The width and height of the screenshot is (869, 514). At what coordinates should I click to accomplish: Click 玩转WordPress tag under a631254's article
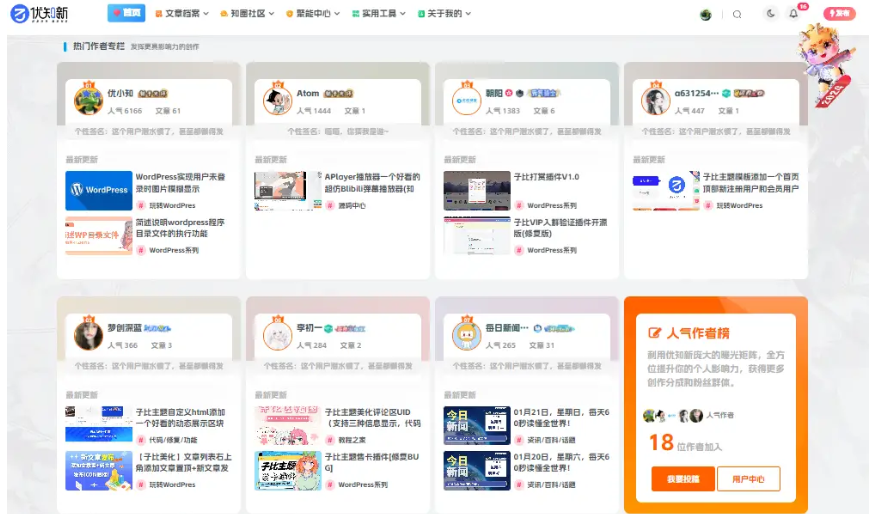pos(739,206)
